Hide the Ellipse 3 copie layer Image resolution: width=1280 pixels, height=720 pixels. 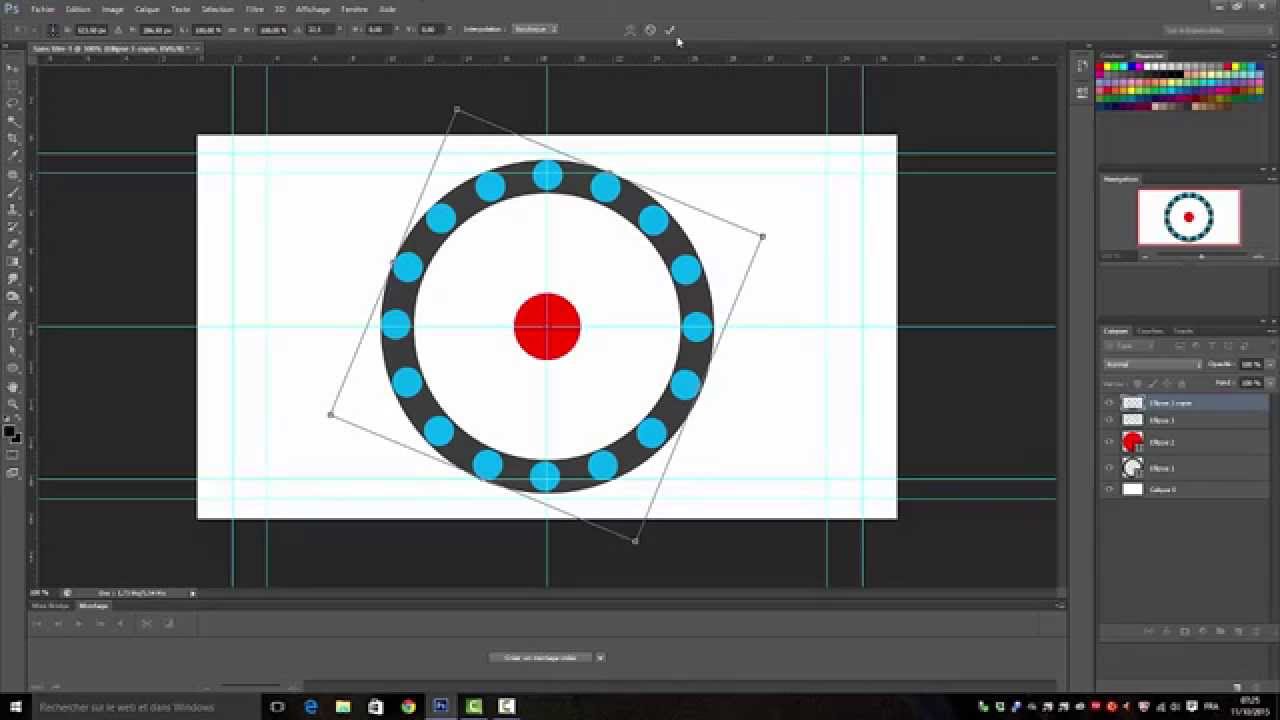(x=1108, y=403)
